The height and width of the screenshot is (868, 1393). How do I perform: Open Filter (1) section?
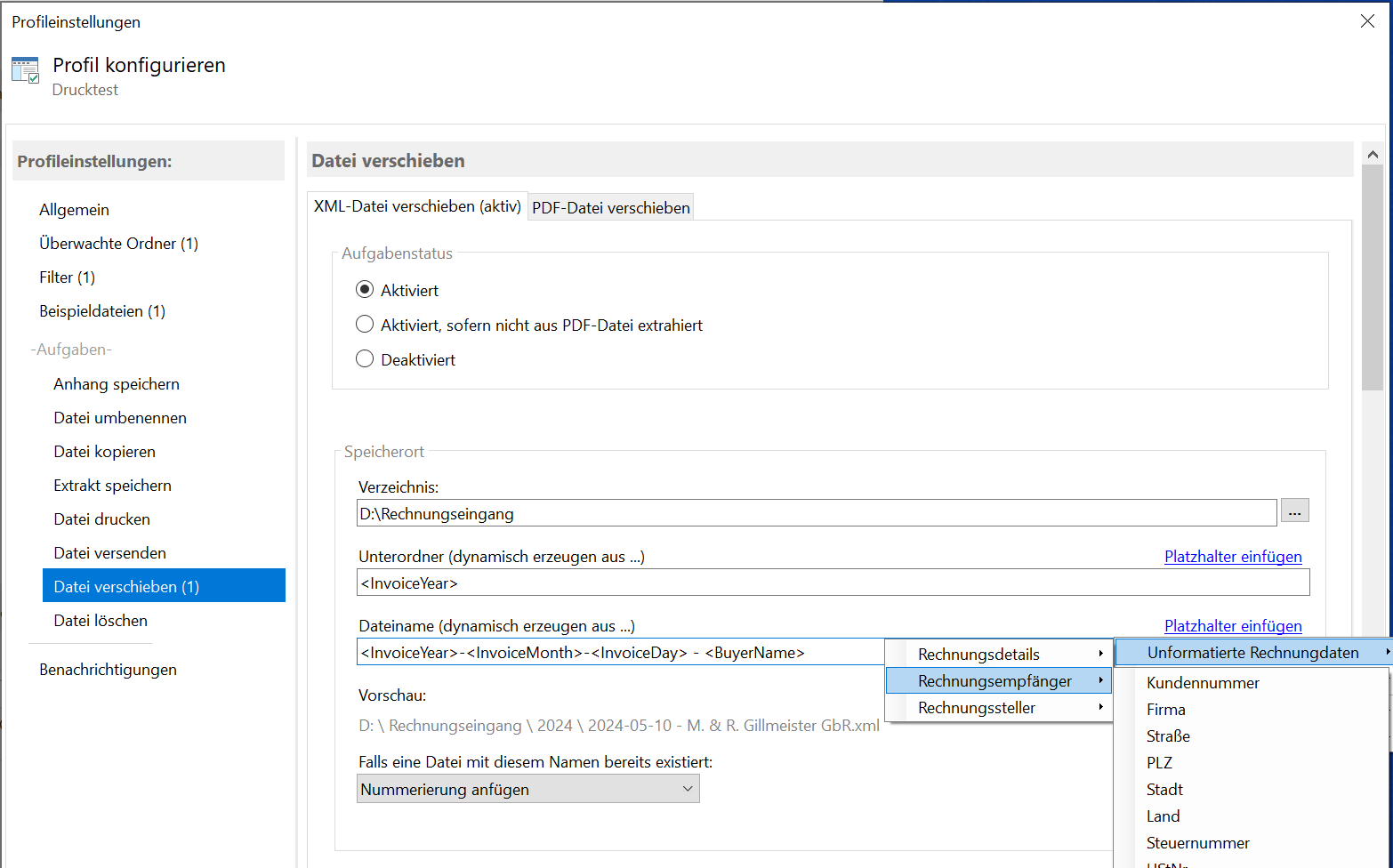[67, 277]
